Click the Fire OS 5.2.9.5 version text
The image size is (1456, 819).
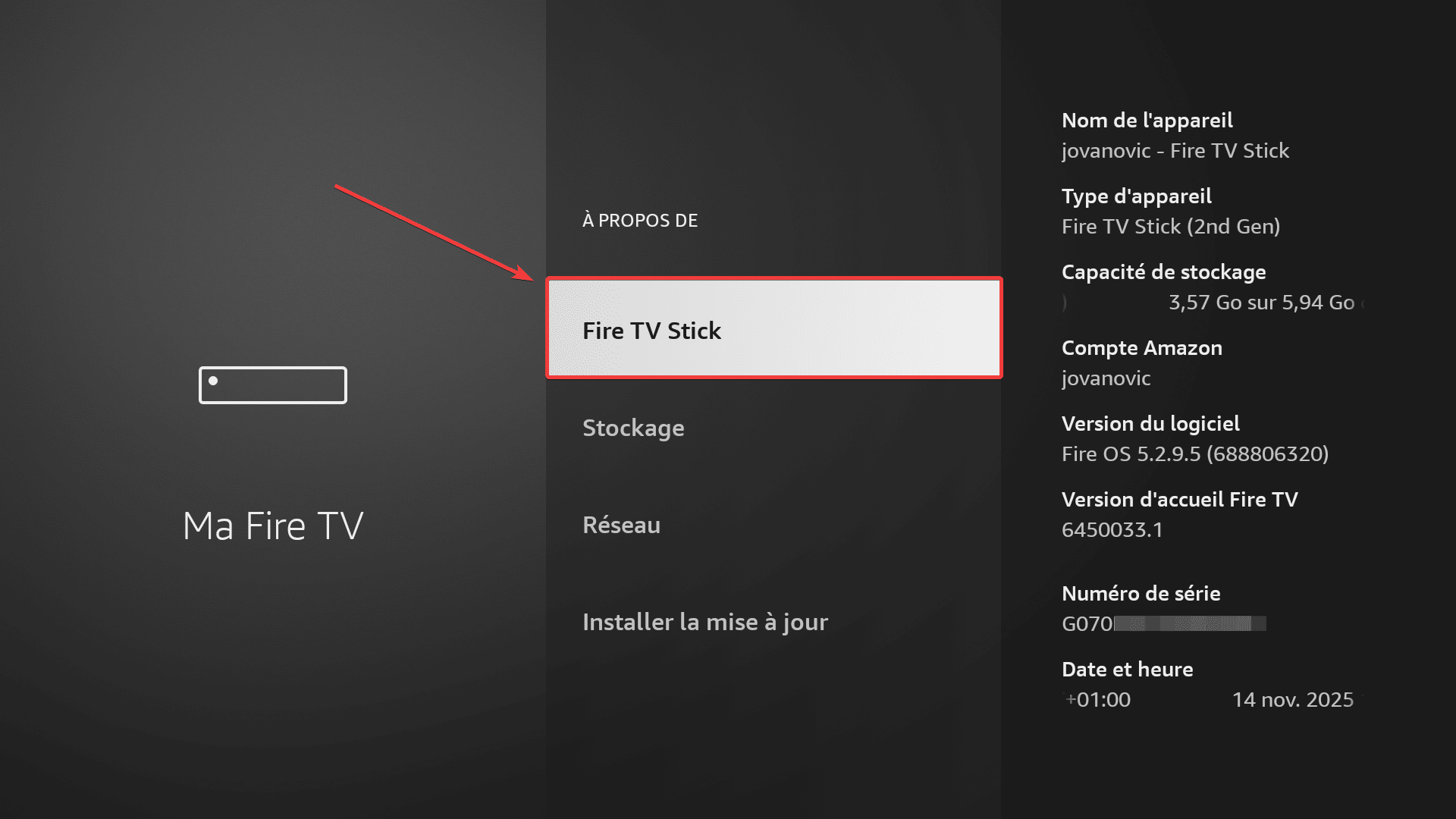(x=1197, y=454)
